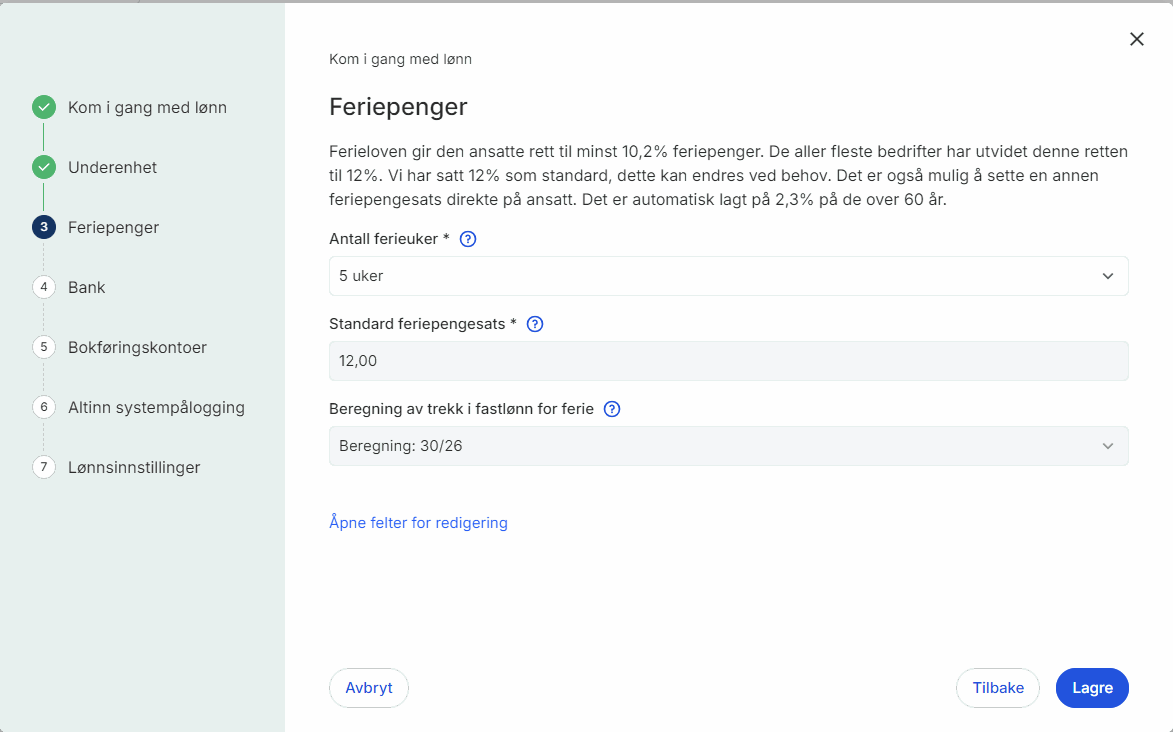Jump to the Lønnsinnstillinger step

[134, 467]
